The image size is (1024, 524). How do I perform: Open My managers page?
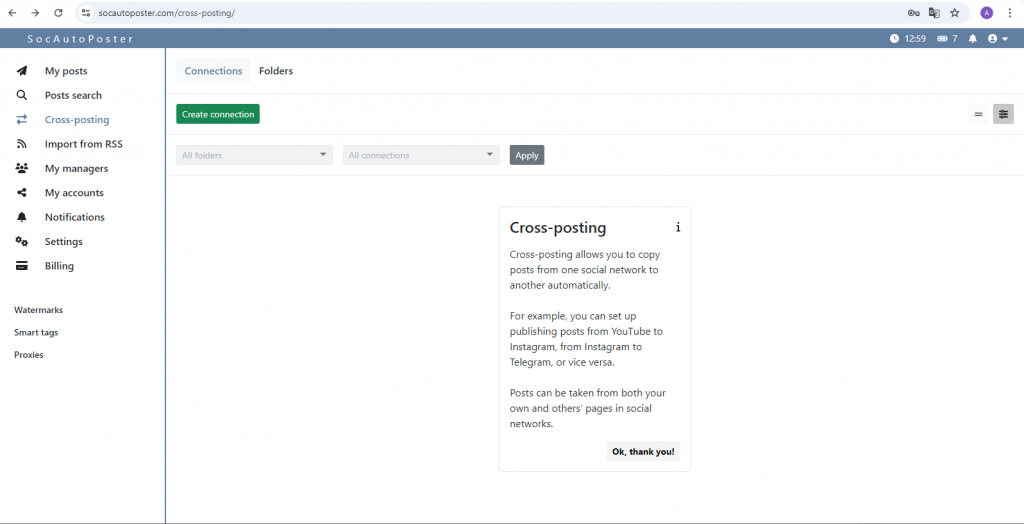coord(76,169)
